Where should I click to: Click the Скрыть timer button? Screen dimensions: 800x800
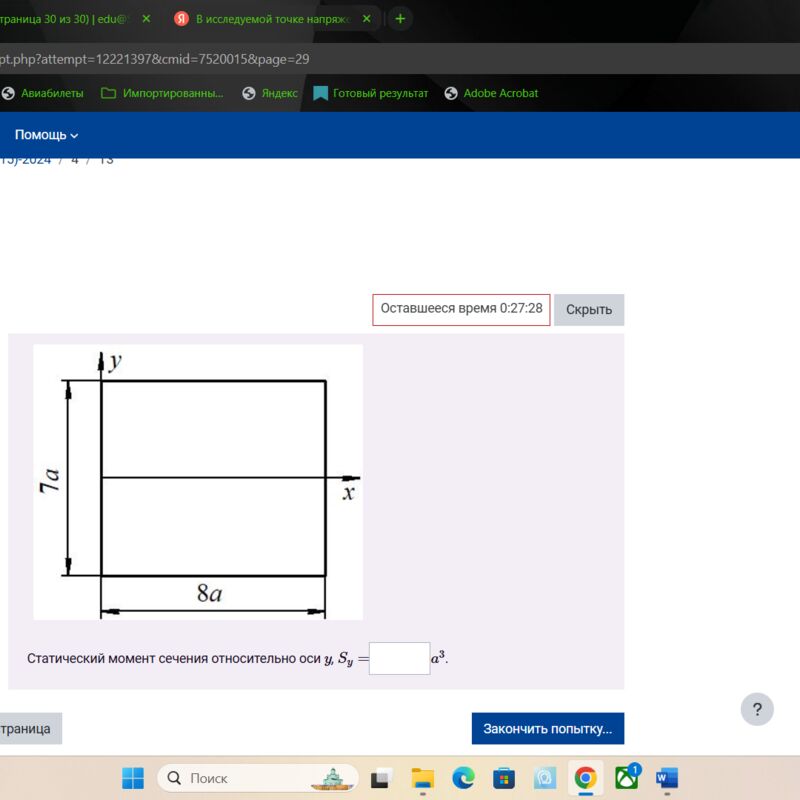(589, 309)
